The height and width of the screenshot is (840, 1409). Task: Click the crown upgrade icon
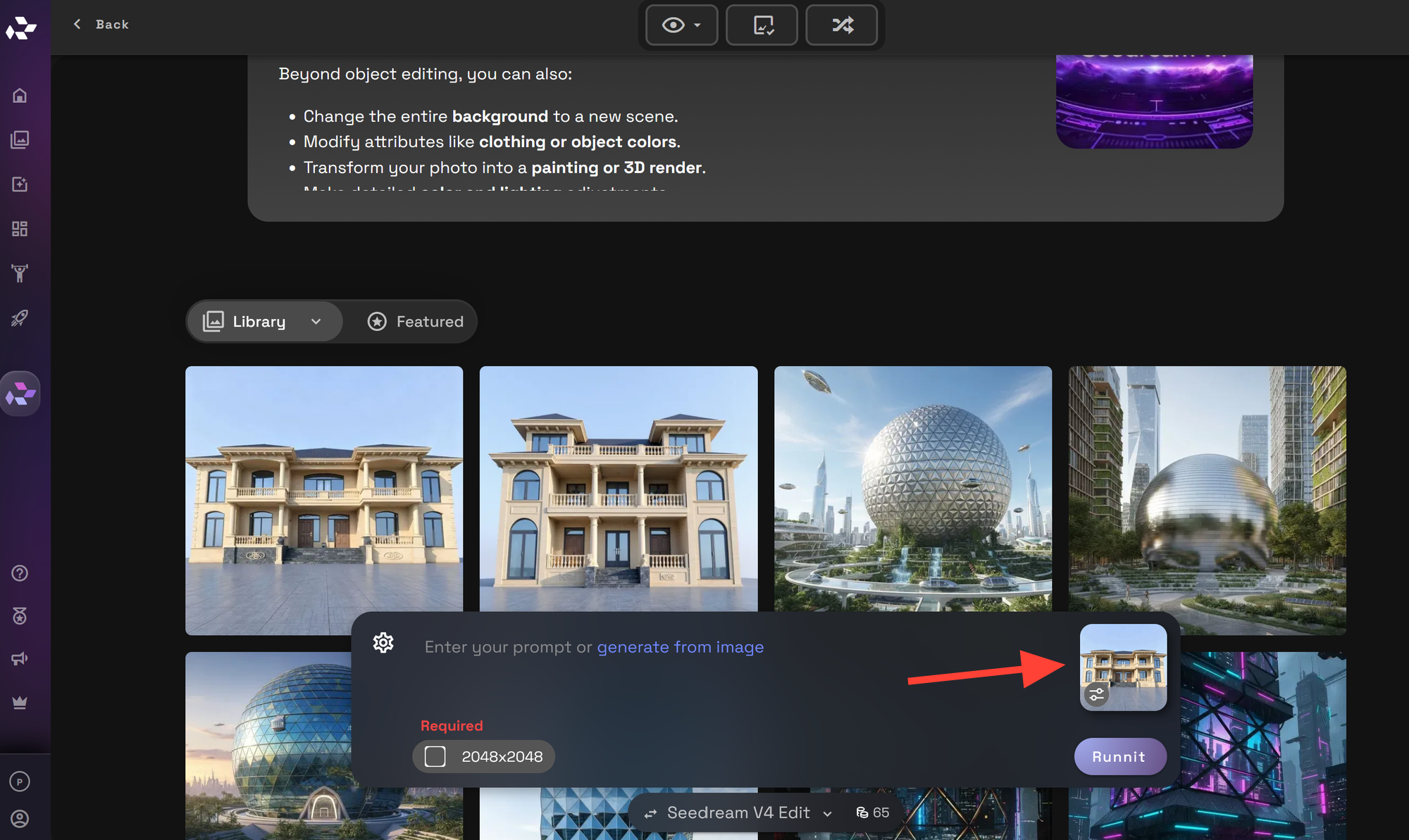20,703
